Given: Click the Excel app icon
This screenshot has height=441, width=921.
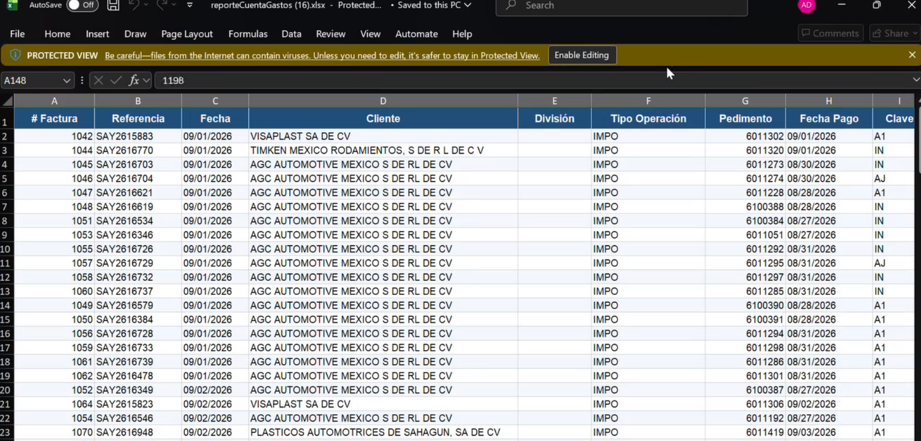Looking at the screenshot, I should pos(12,5).
